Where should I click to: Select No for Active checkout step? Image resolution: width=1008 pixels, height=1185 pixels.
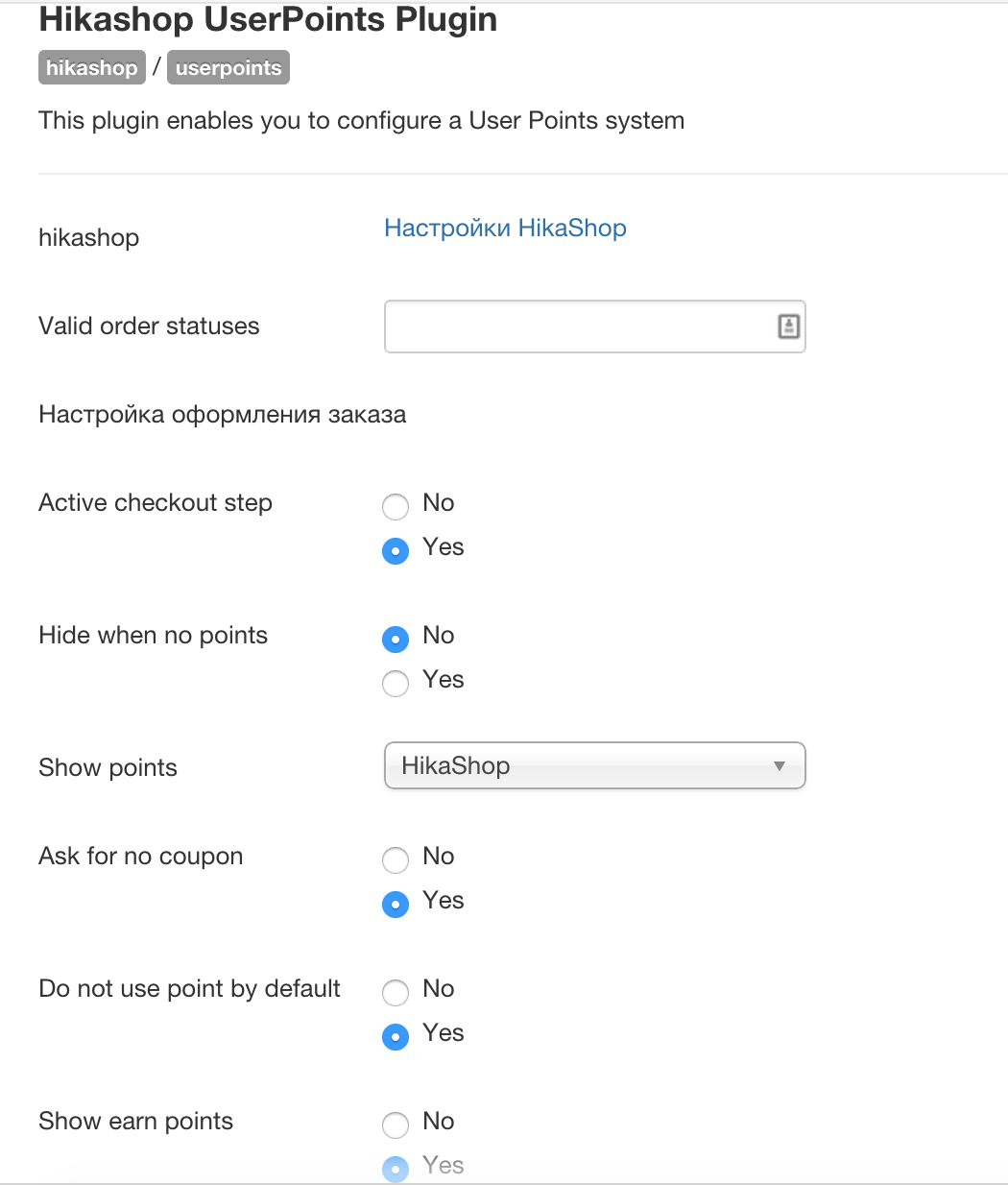pyautogui.click(x=396, y=506)
